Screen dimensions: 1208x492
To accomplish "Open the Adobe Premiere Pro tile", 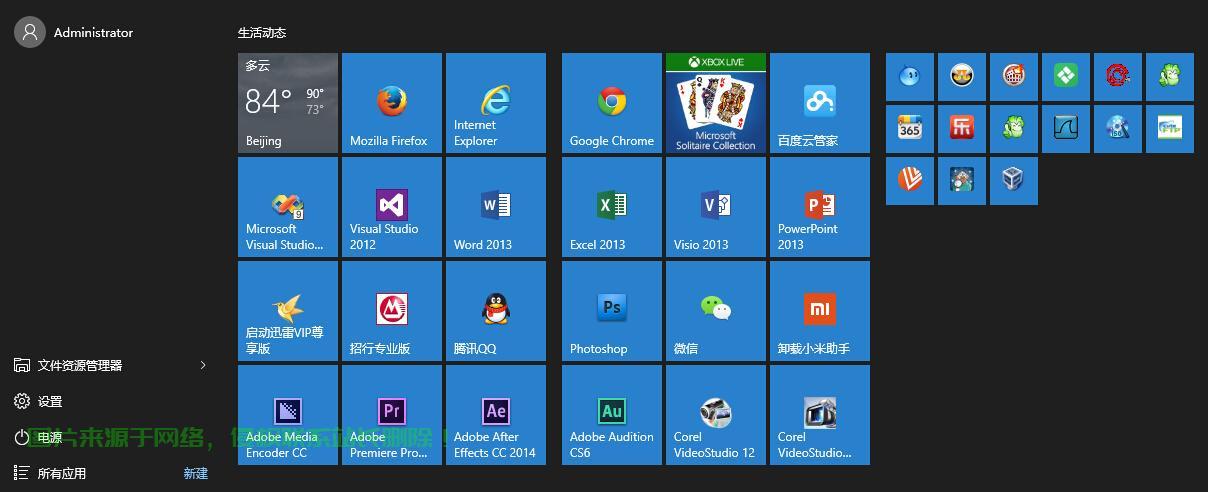I will [392, 415].
